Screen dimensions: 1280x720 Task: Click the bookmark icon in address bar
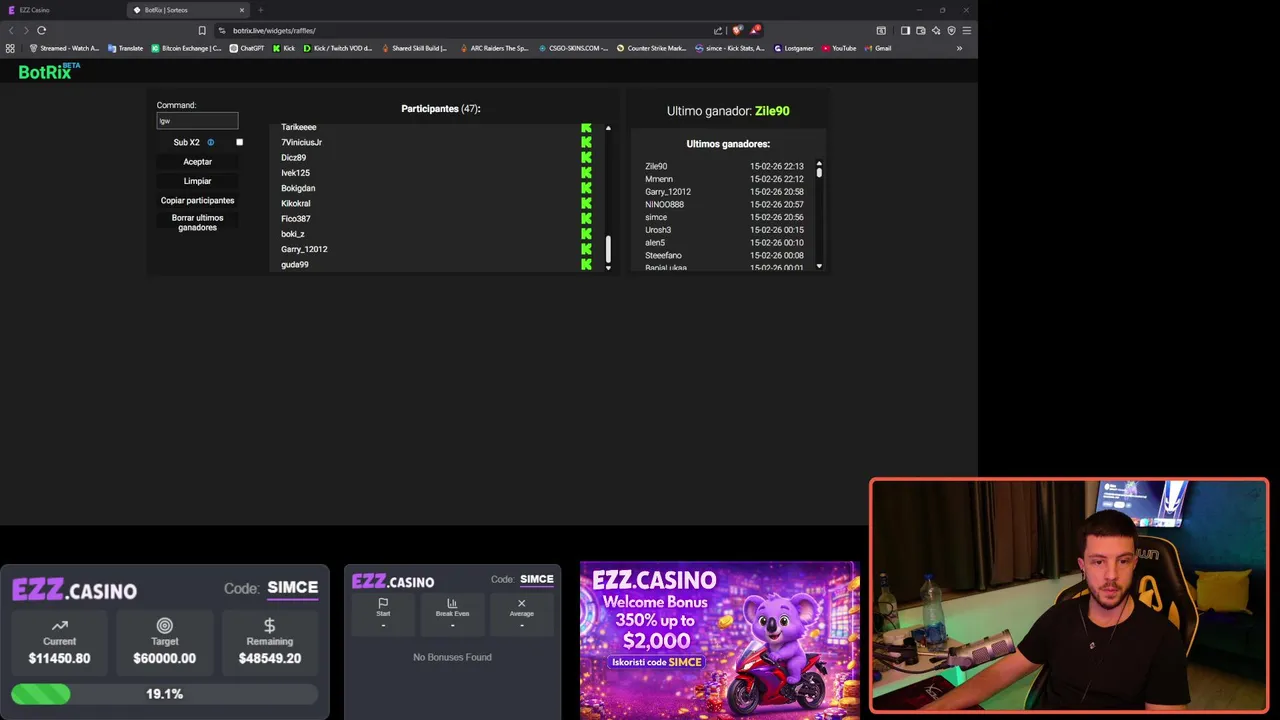click(x=202, y=30)
